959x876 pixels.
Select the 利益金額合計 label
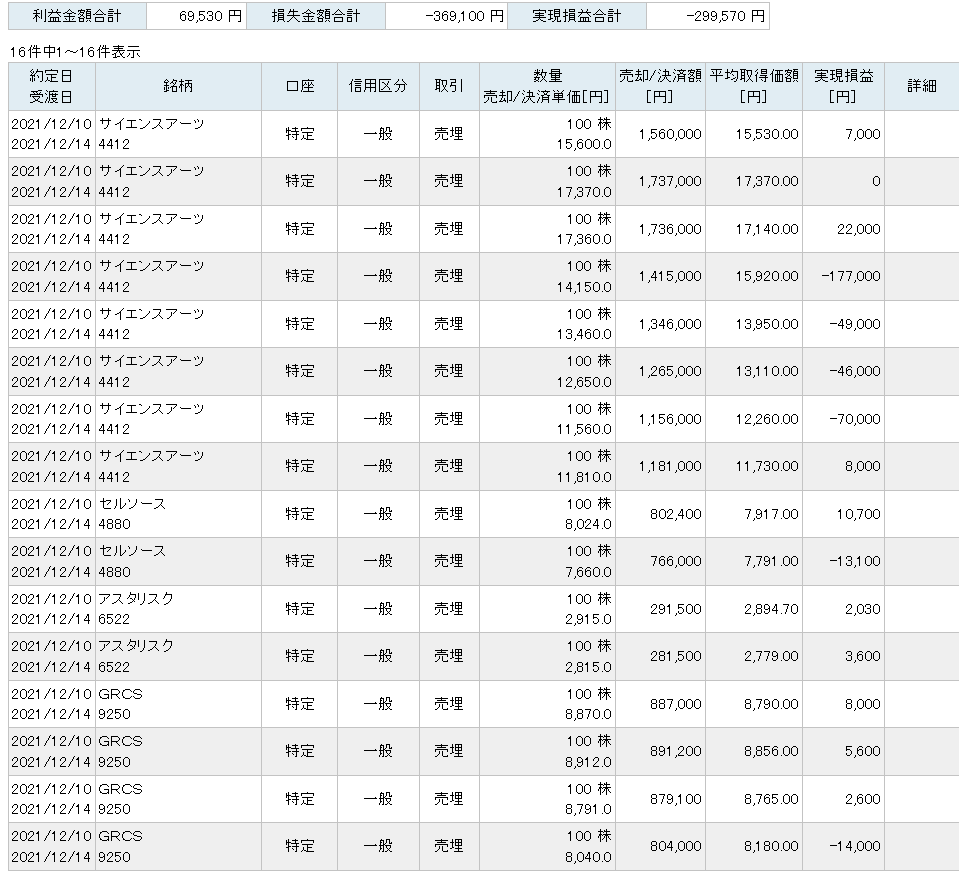coord(77,16)
